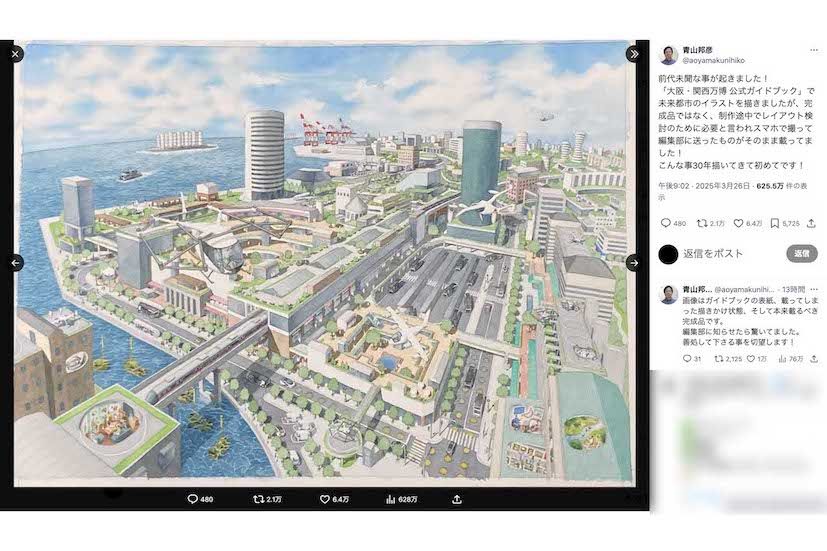Viewport: 827px width, 551px height.
Task: Like the post using the heart below the image
Action: point(325,499)
